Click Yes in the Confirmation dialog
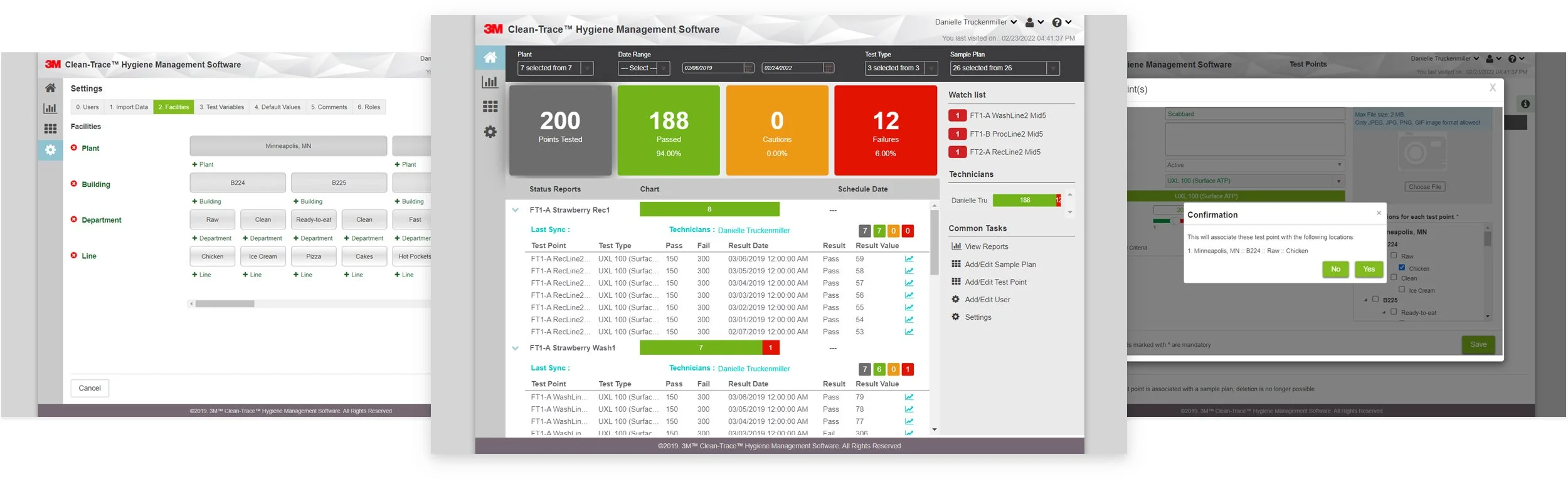The height and width of the screenshot is (479, 1568). (1369, 269)
